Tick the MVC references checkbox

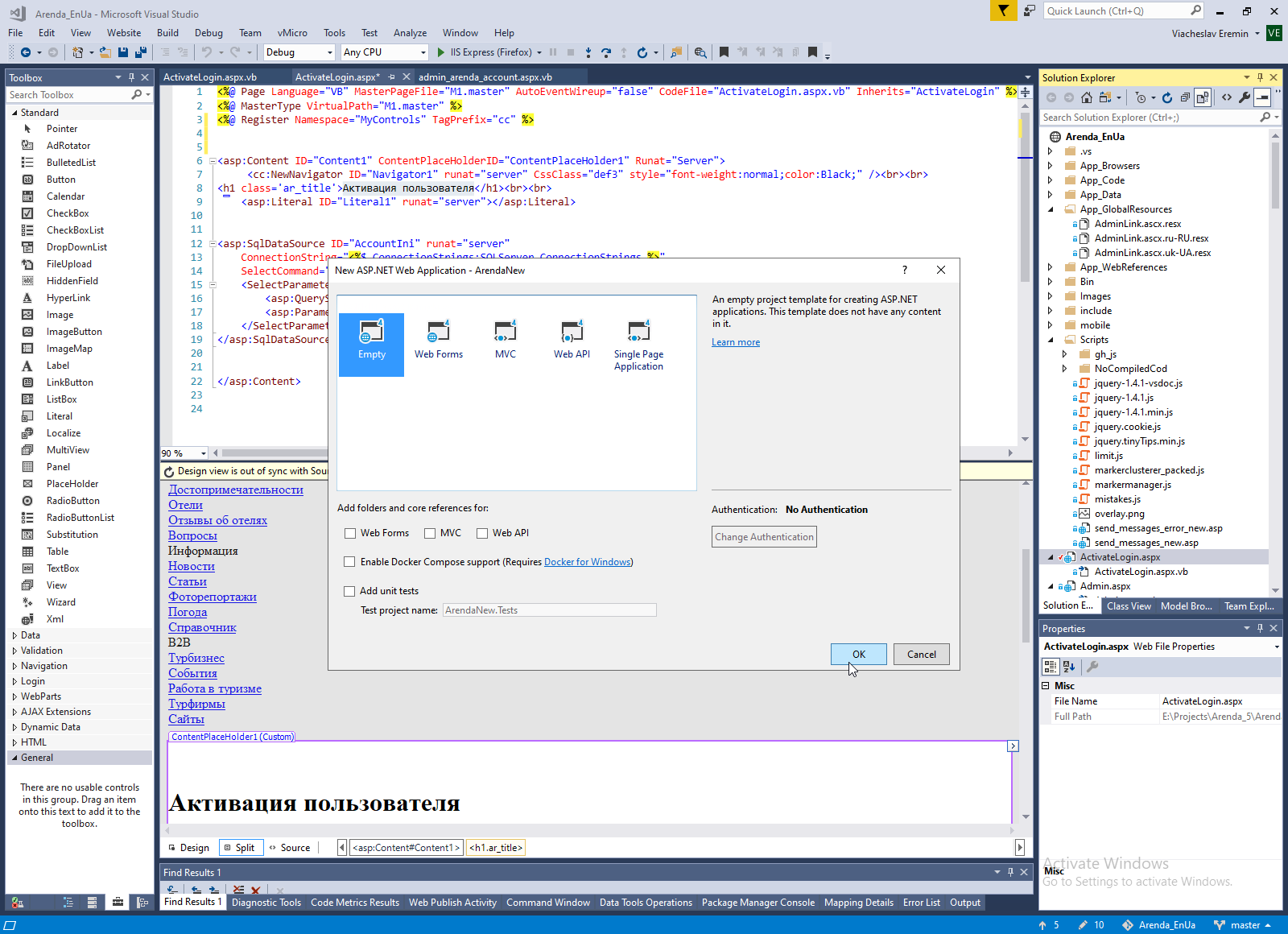[430, 533]
